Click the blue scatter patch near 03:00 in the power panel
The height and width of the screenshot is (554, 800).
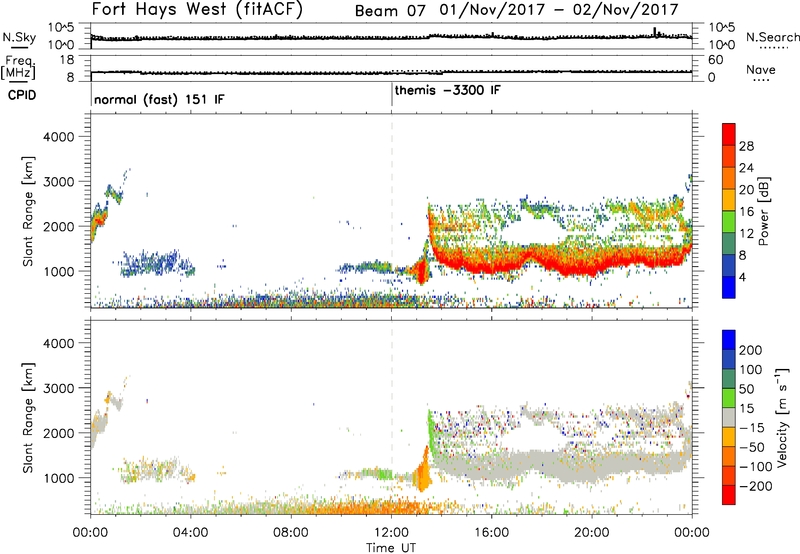pos(157,264)
